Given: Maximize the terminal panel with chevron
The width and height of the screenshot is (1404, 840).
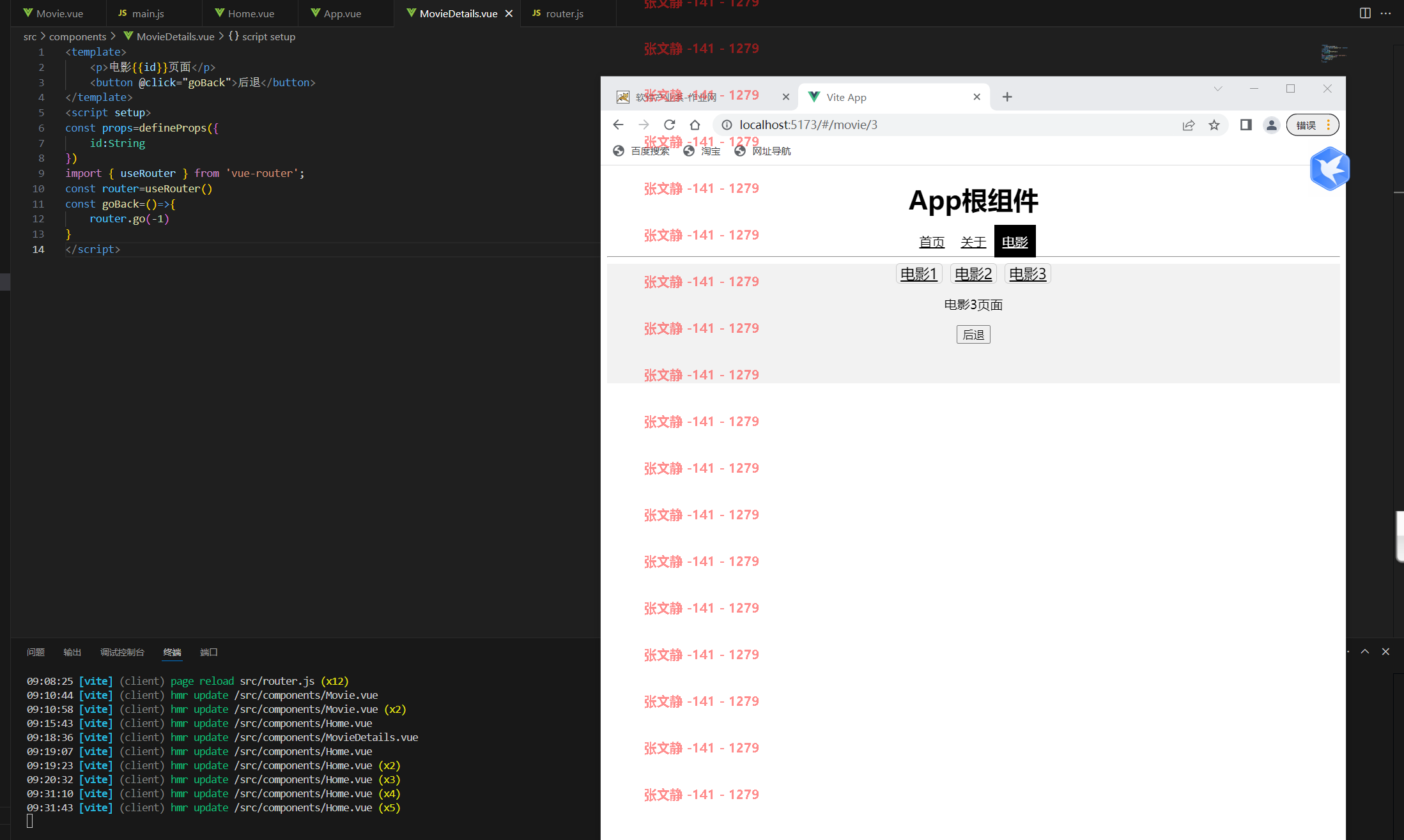Looking at the screenshot, I should 1365,652.
